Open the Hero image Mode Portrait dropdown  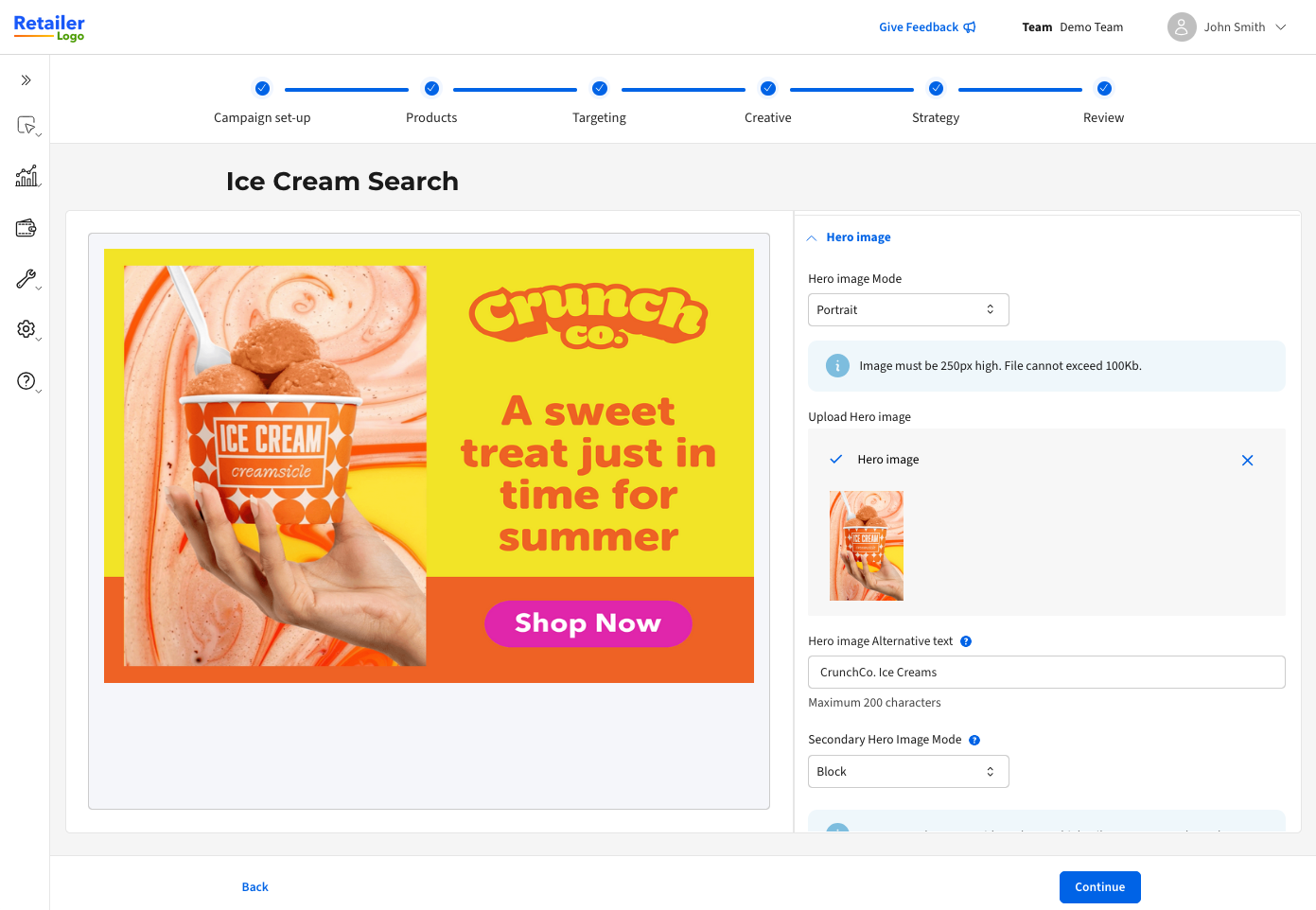click(x=908, y=310)
